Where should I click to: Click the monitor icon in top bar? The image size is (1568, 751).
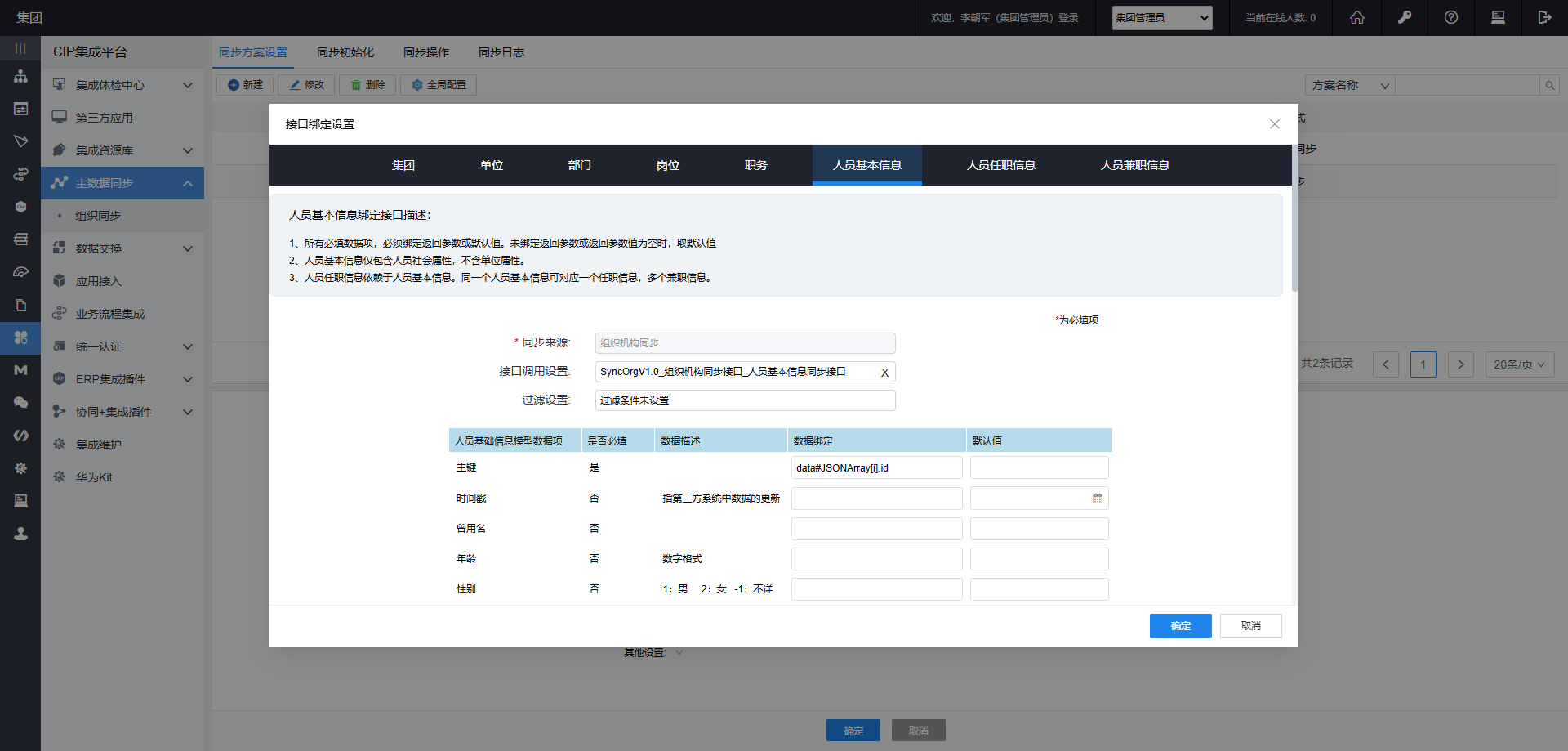point(1498,17)
